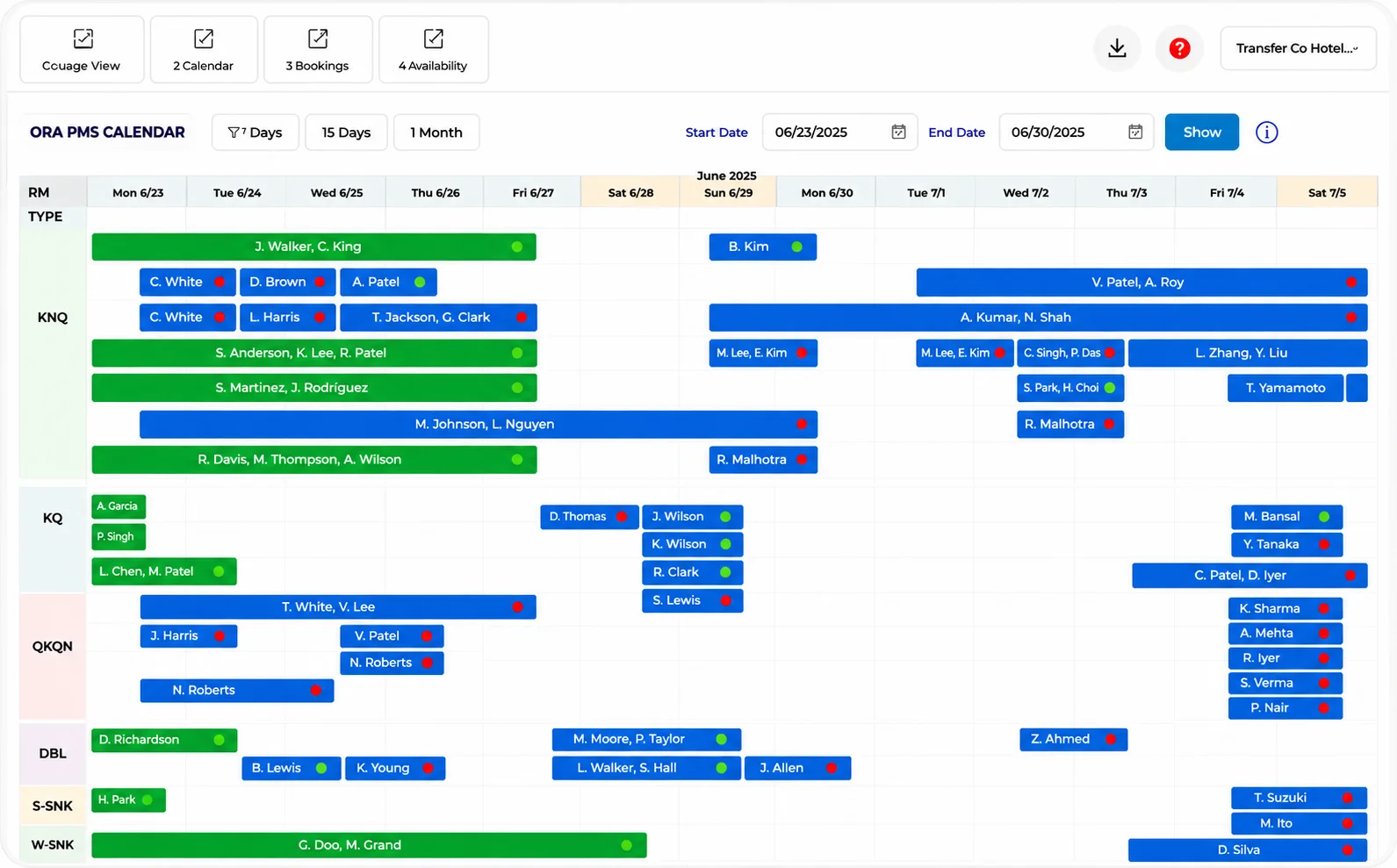The height and width of the screenshot is (868, 1397).
Task: Select the V. Patel, A. Roy booking
Action: tap(1141, 283)
